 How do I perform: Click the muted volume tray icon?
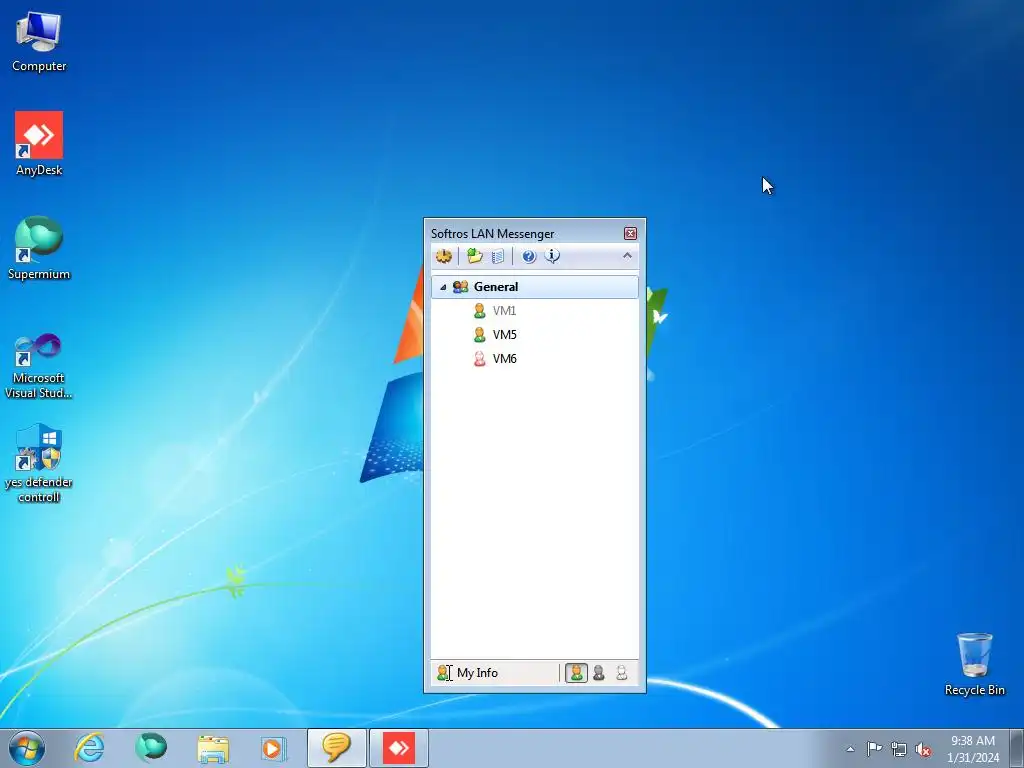pyautogui.click(x=923, y=749)
